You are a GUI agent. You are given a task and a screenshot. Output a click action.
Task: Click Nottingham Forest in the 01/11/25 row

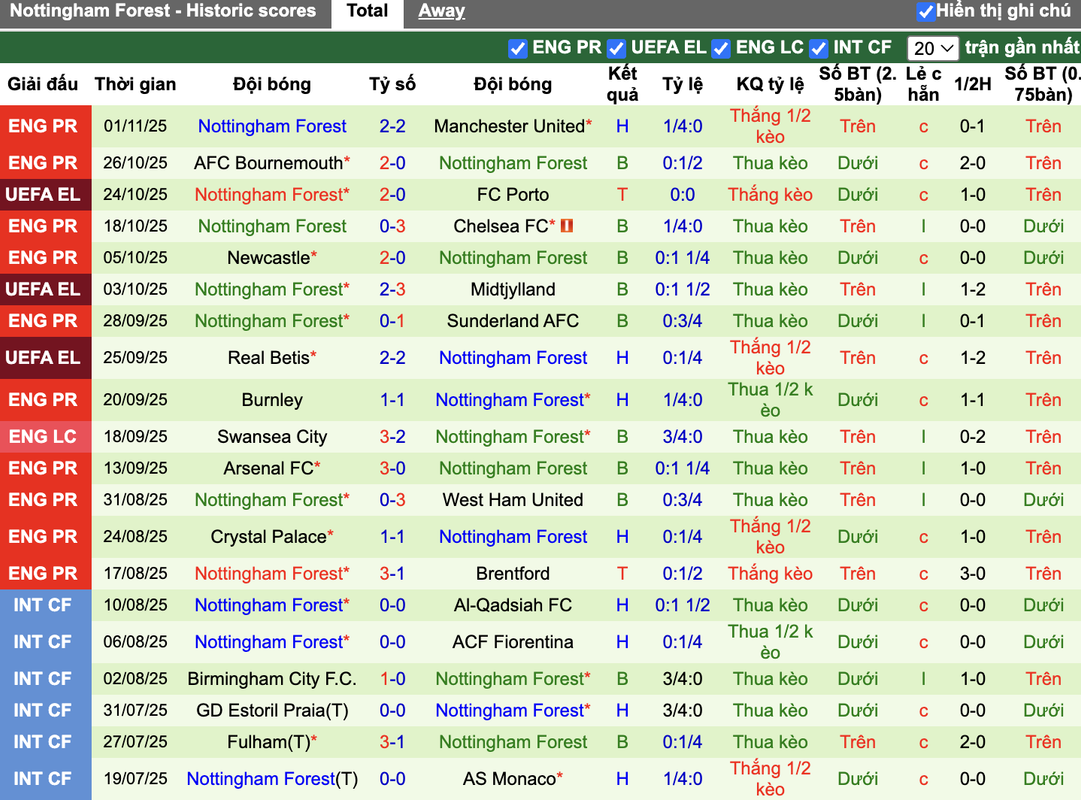(x=272, y=126)
